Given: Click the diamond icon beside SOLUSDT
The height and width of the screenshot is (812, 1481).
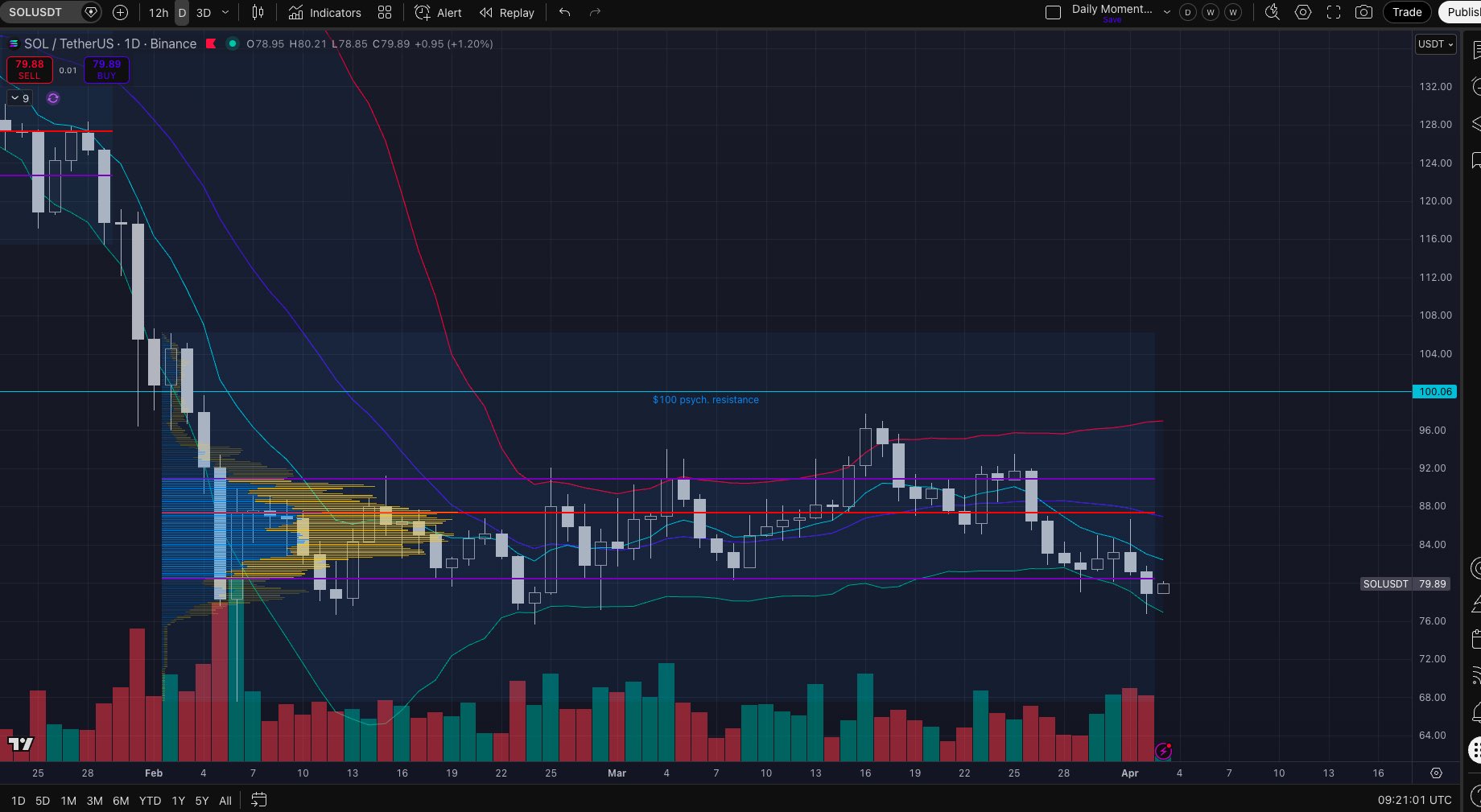Looking at the screenshot, I should [x=91, y=12].
